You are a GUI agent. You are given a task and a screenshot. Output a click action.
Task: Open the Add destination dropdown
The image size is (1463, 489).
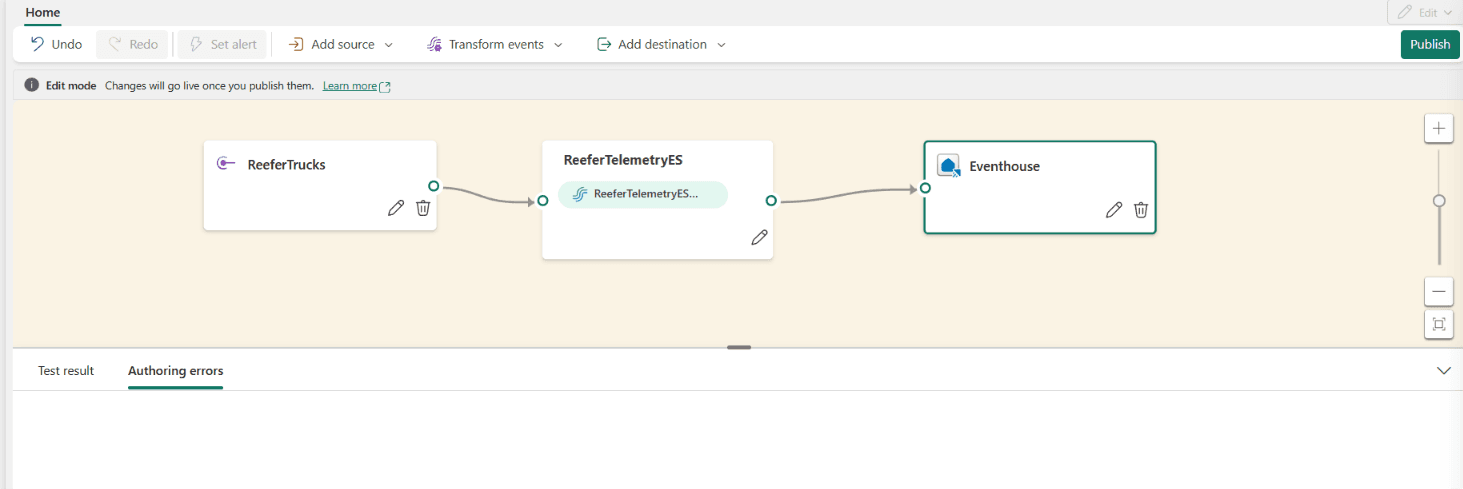661,44
